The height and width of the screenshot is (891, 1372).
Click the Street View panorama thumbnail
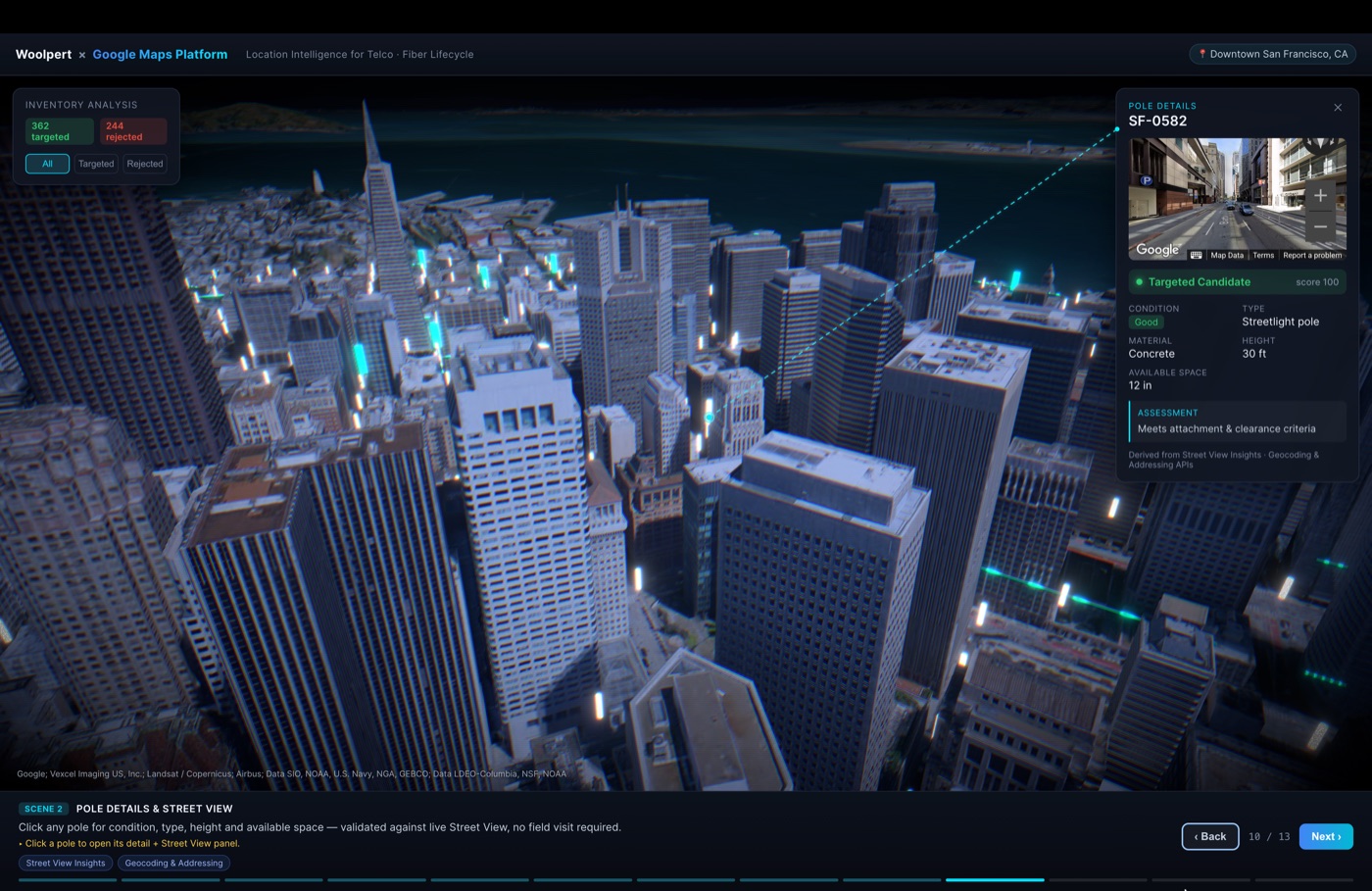1237,199
